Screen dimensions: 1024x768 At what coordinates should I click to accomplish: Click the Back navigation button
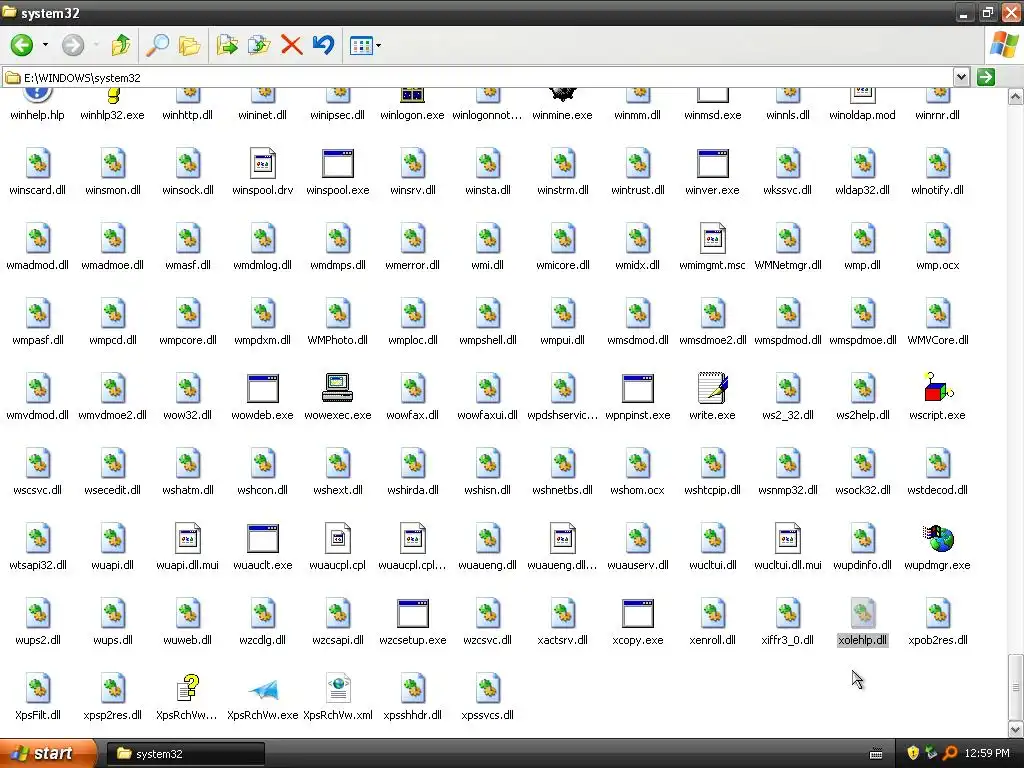(x=22, y=45)
